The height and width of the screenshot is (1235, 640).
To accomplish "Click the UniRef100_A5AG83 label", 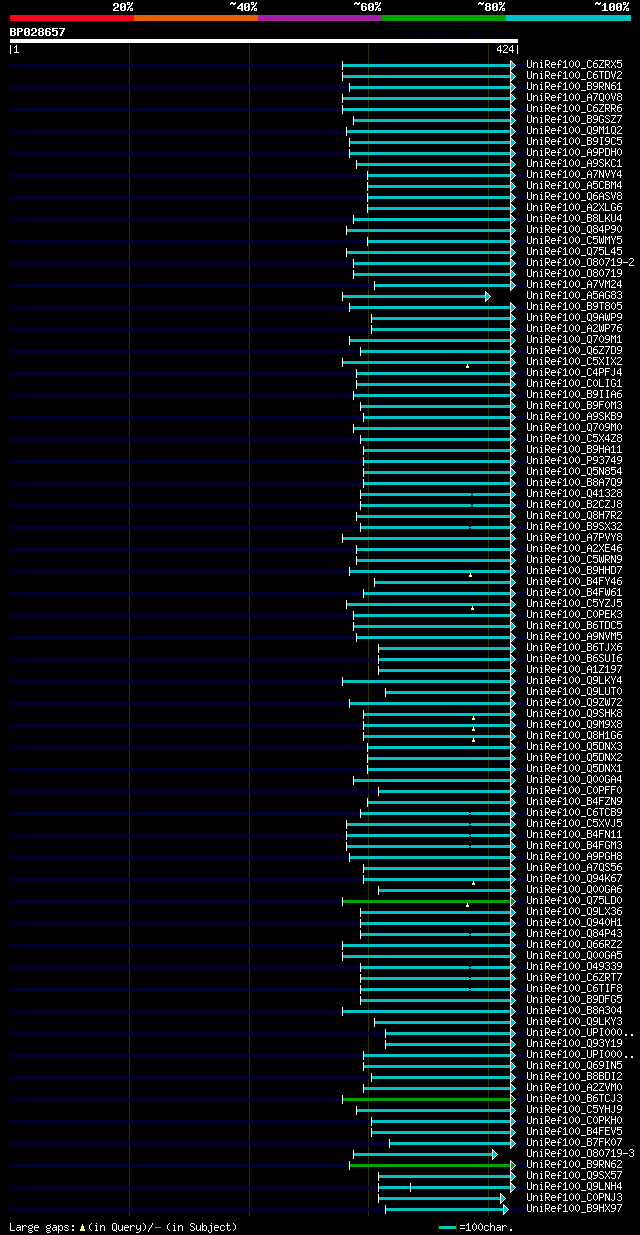I will click(x=574, y=295).
